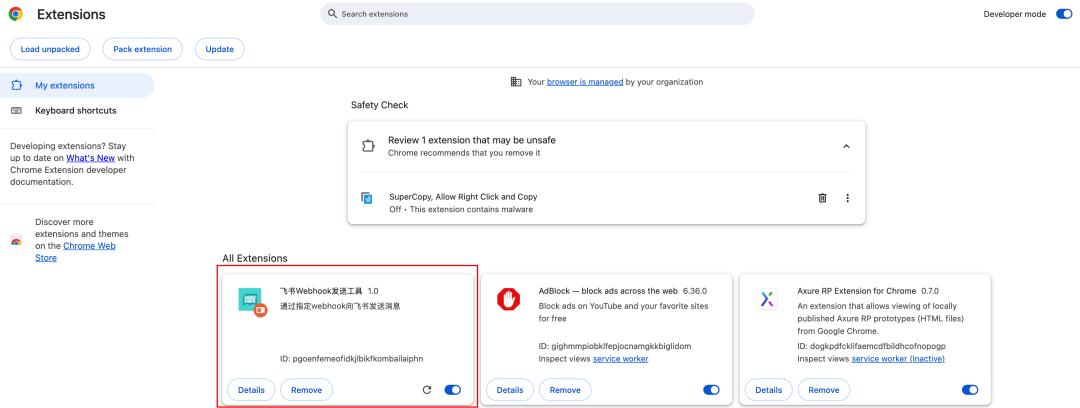Screen dimensions: 1080x408
Task: Click ID dogkpdfcklifaemcdfbildhcofnopogp text
Action: click(x=871, y=346)
